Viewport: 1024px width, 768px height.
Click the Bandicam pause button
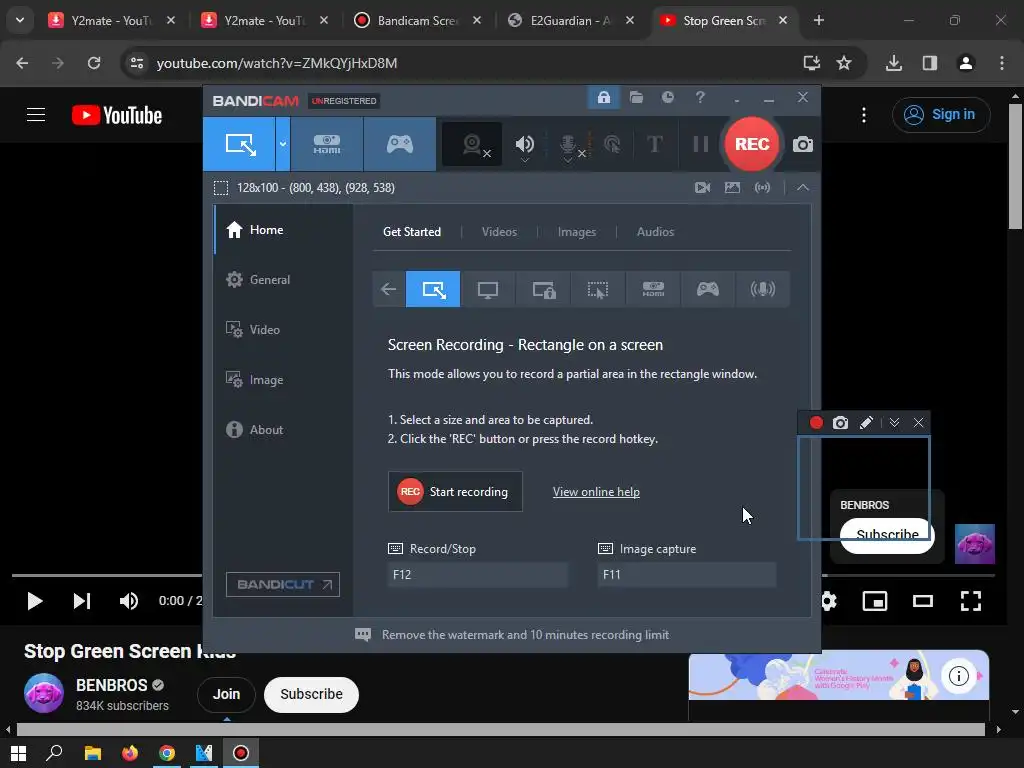701,144
